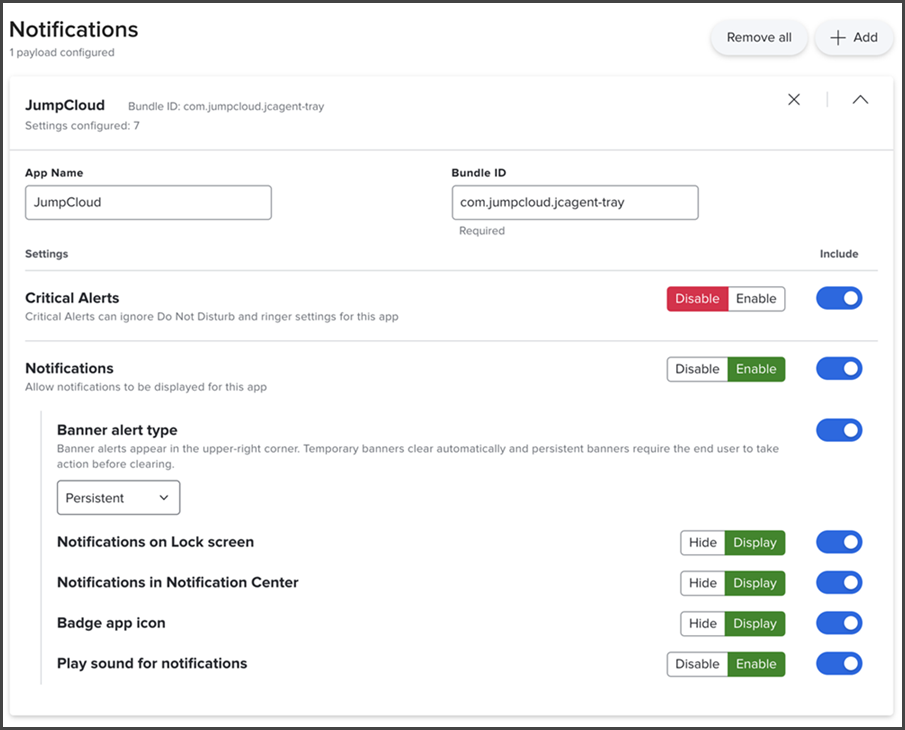Click the App Name input field
The width and height of the screenshot is (905, 730).
(x=148, y=202)
